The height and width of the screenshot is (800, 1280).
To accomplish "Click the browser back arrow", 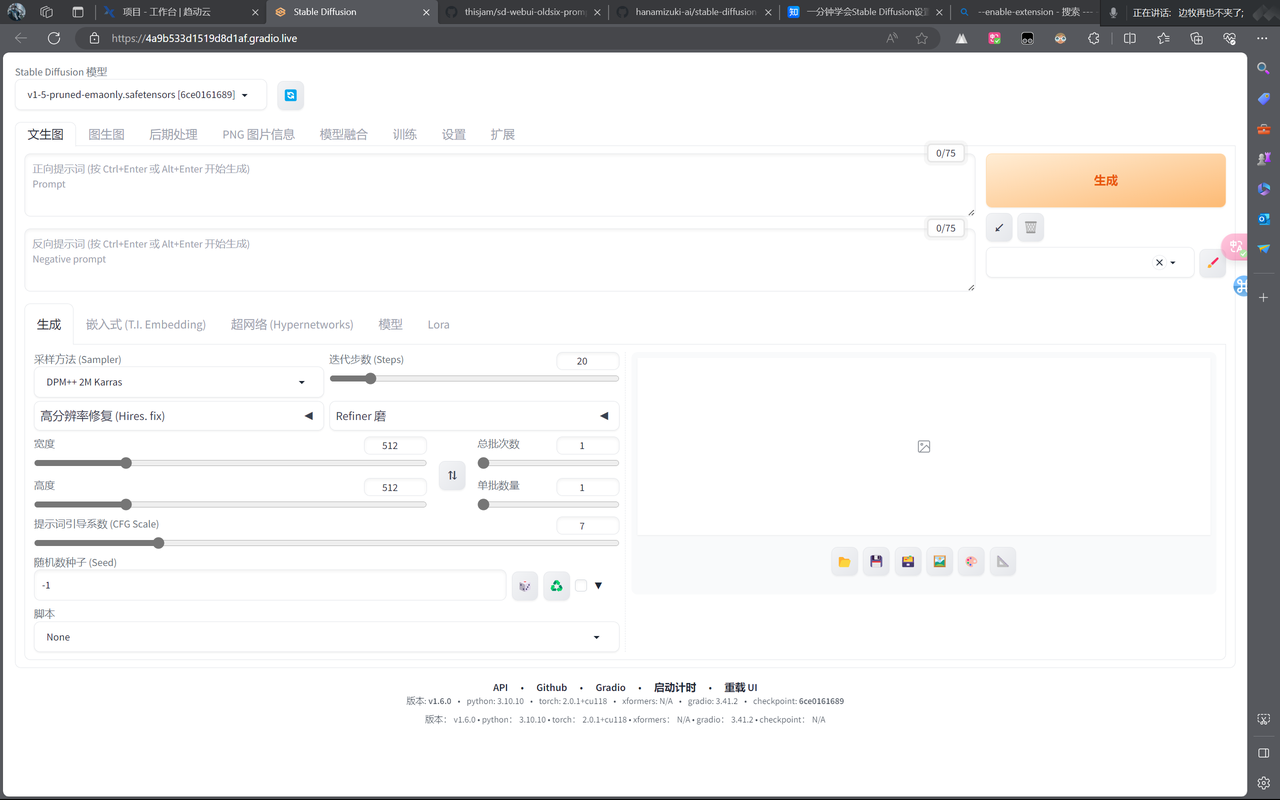I will [21, 38].
